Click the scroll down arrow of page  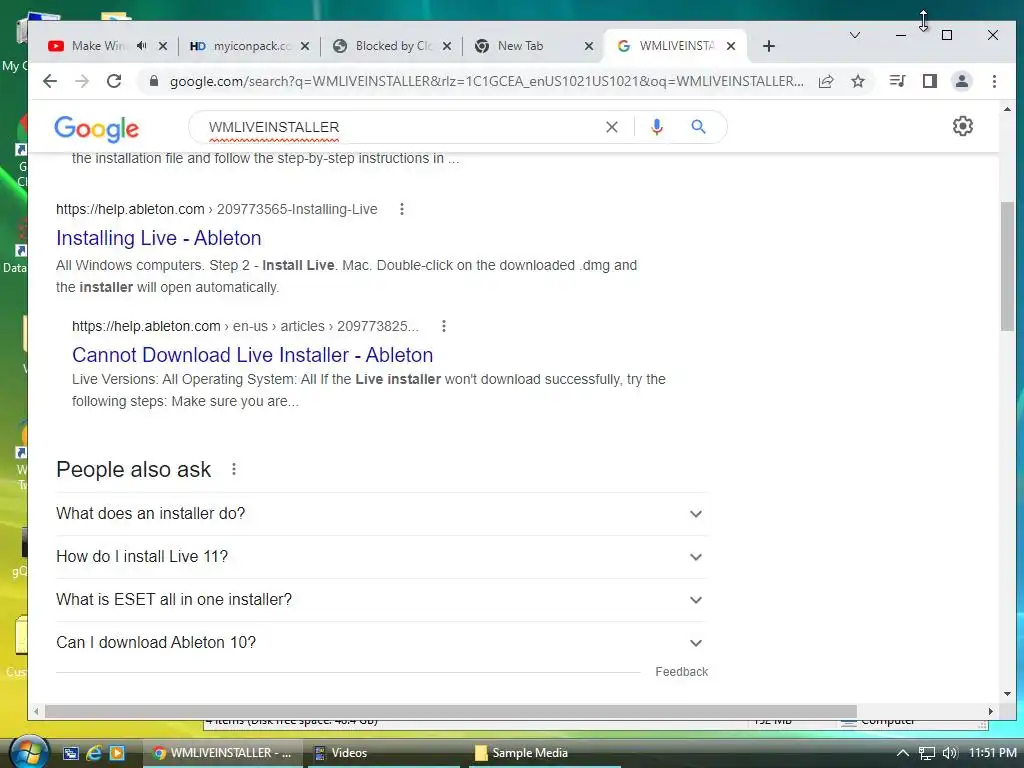[1007, 694]
